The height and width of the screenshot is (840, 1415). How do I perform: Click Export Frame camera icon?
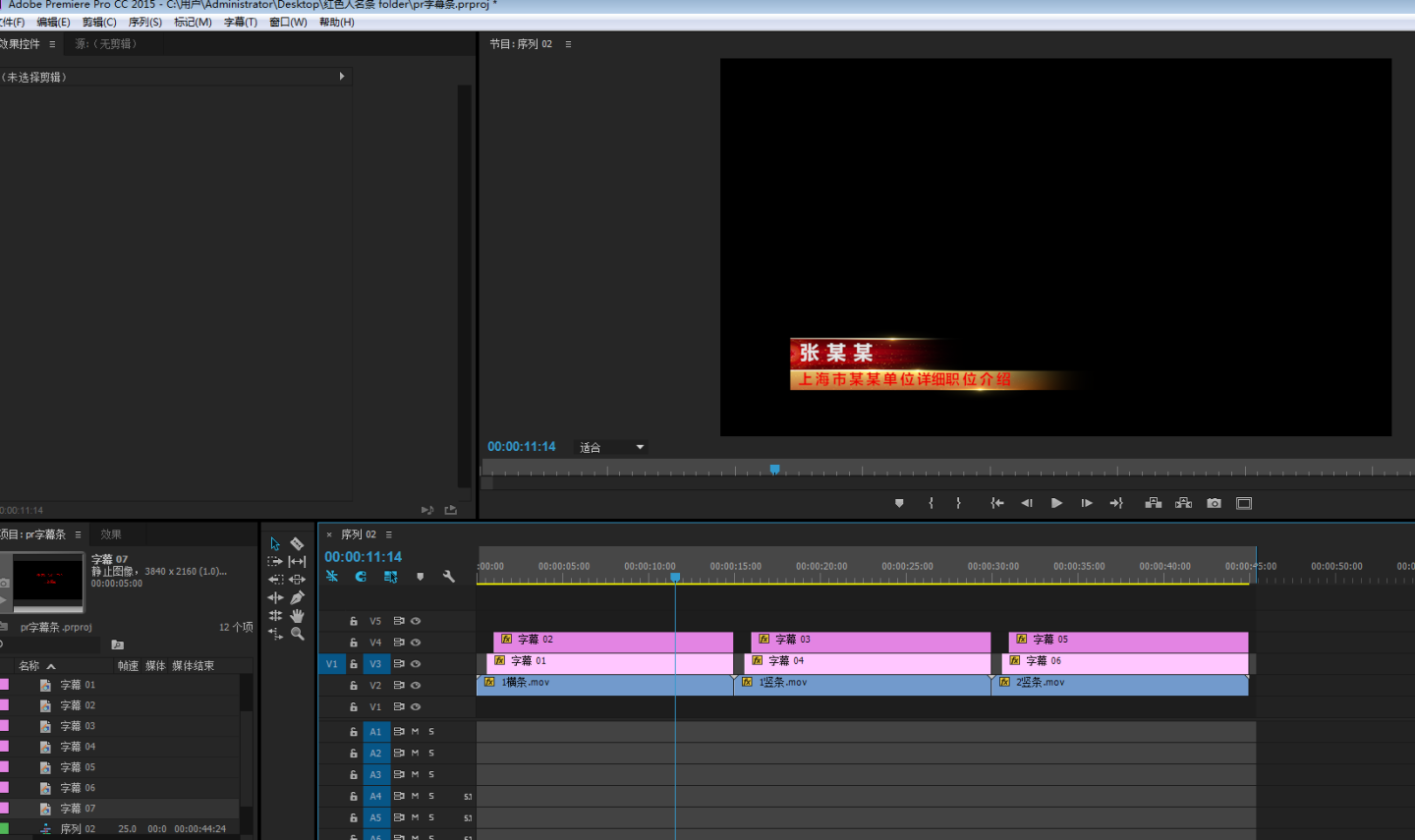tap(1215, 503)
